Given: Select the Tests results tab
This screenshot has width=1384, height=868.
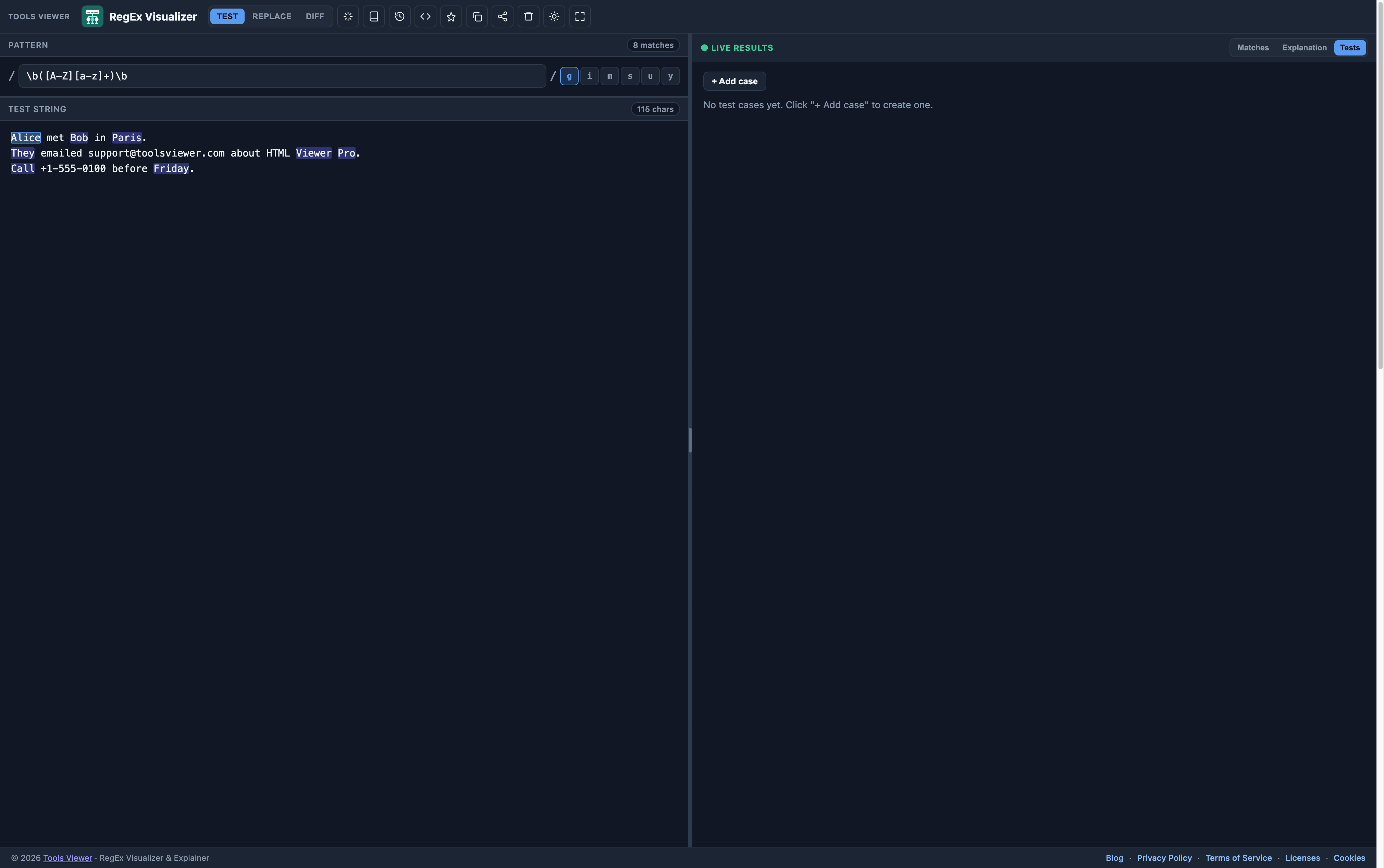Looking at the screenshot, I should pyautogui.click(x=1349, y=48).
